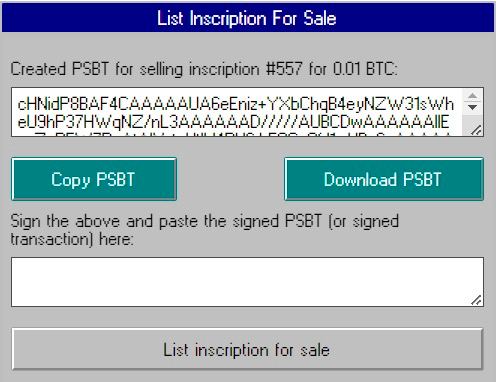Click the Copy PSBT button
The height and width of the screenshot is (382, 496).
click(x=94, y=179)
